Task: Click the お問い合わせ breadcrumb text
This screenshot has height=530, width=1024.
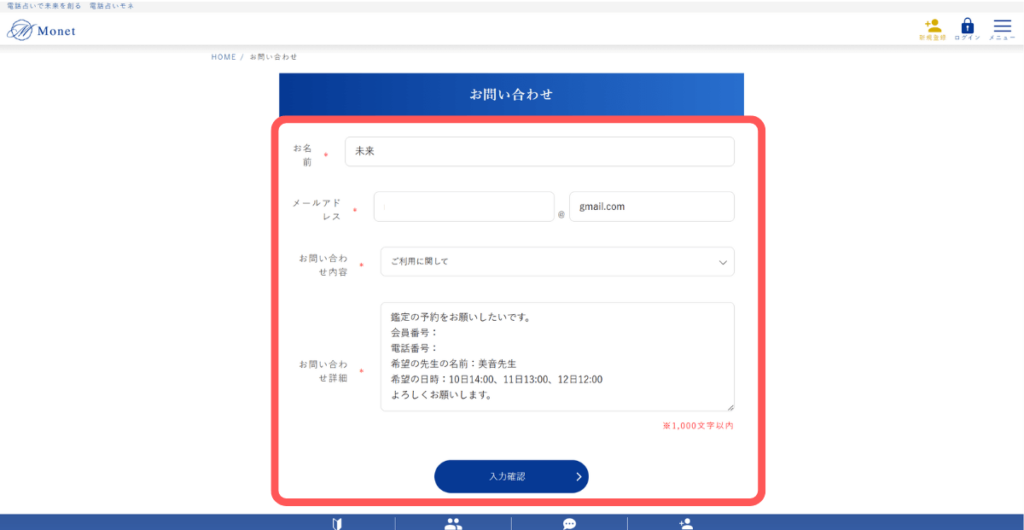Action: (x=273, y=57)
